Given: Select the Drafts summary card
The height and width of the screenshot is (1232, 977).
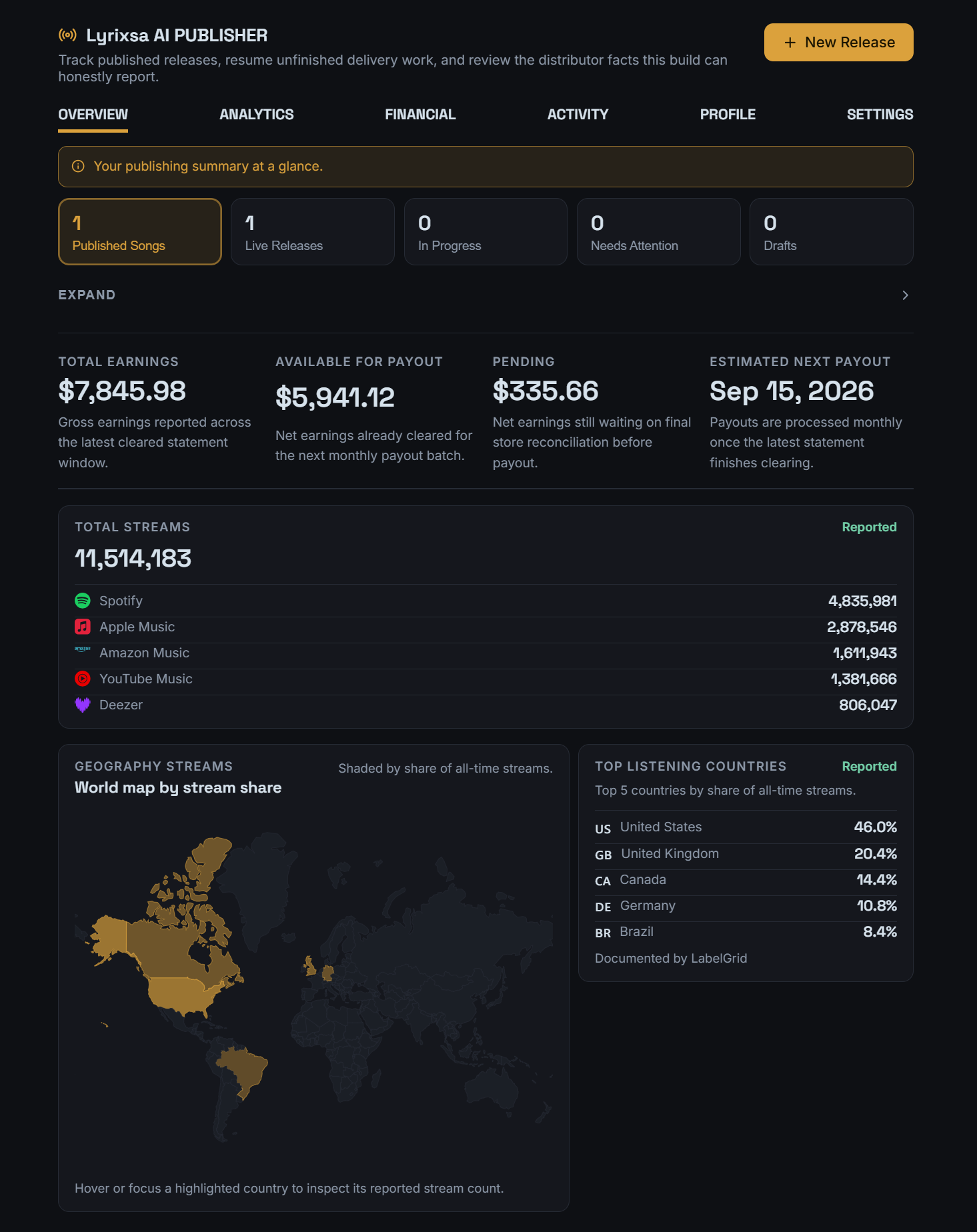Looking at the screenshot, I should [832, 232].
